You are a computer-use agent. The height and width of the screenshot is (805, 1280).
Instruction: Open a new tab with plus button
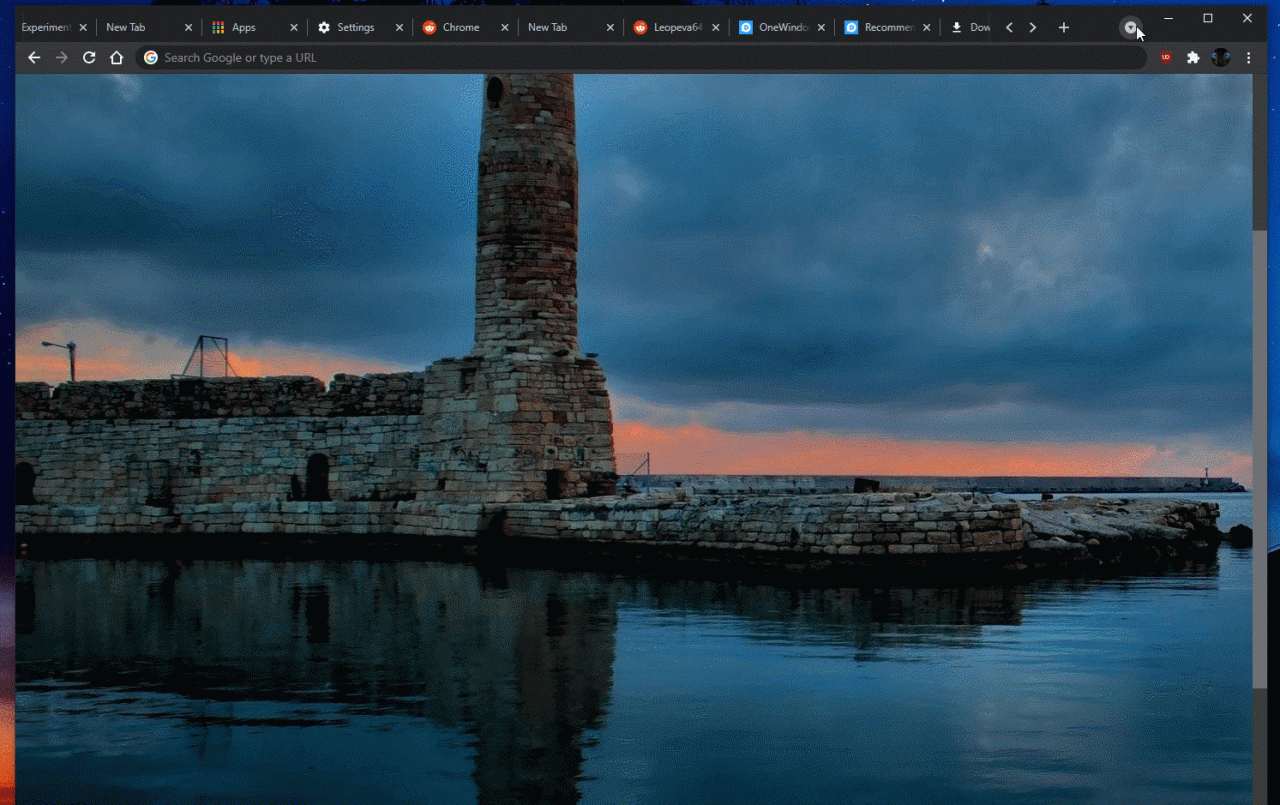pos(1064,28)
